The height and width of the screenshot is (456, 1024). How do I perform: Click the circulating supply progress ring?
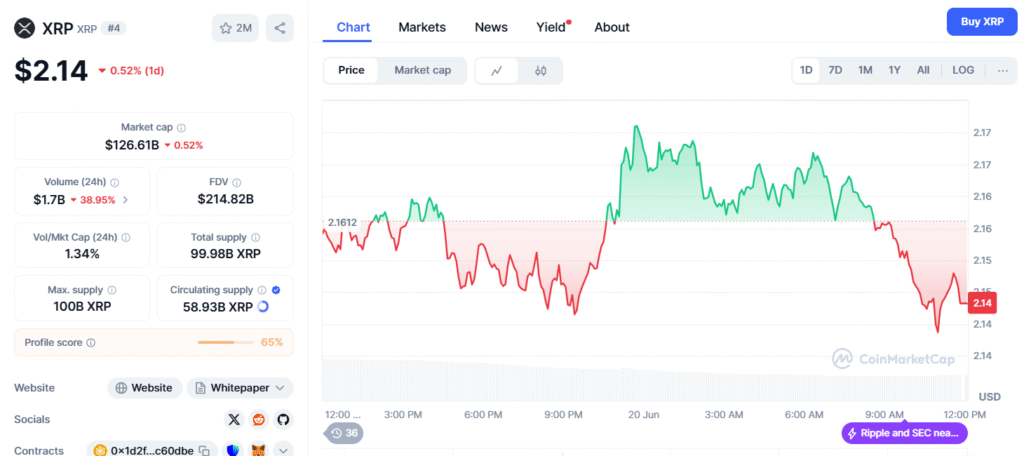[263, 306]
